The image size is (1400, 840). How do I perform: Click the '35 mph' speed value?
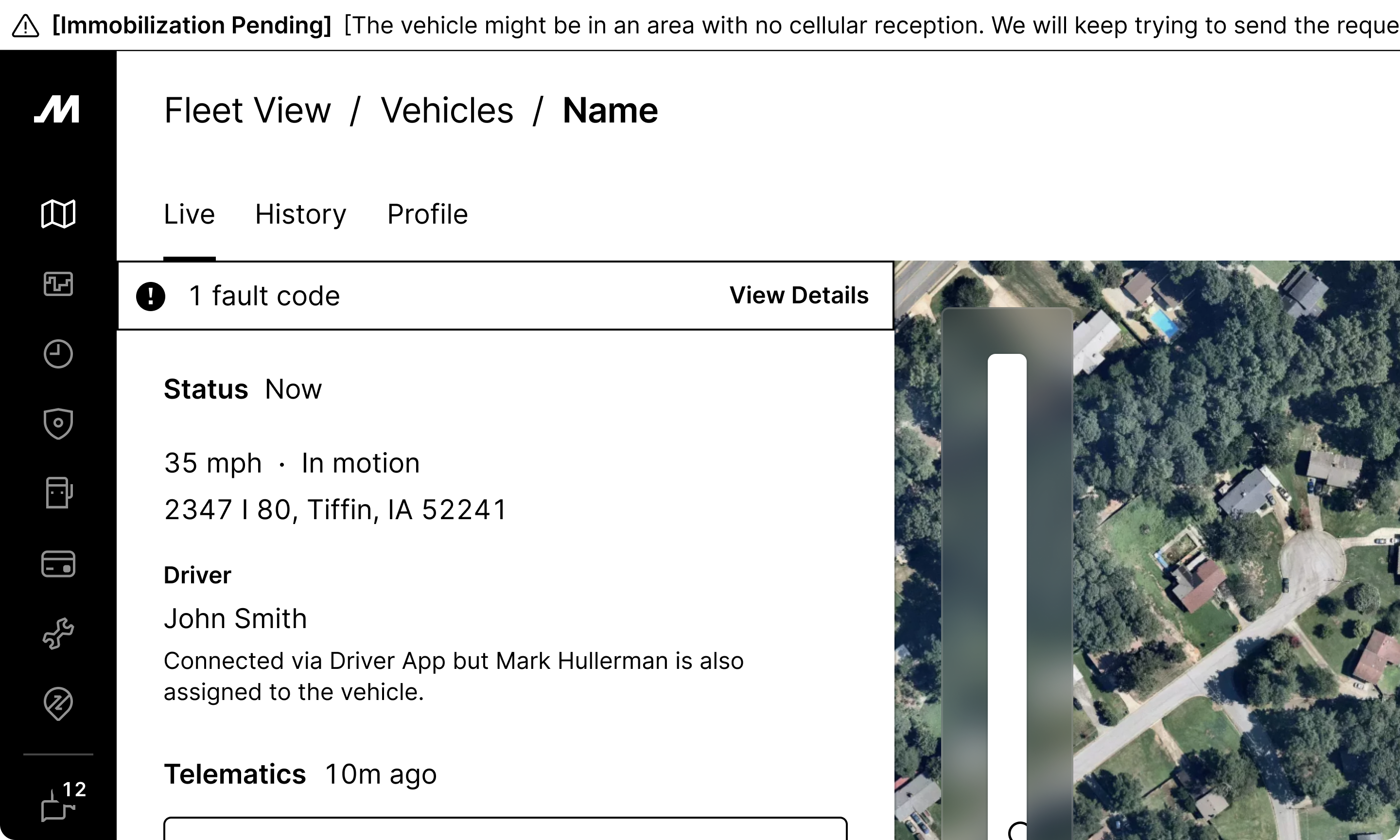(213, 463)
